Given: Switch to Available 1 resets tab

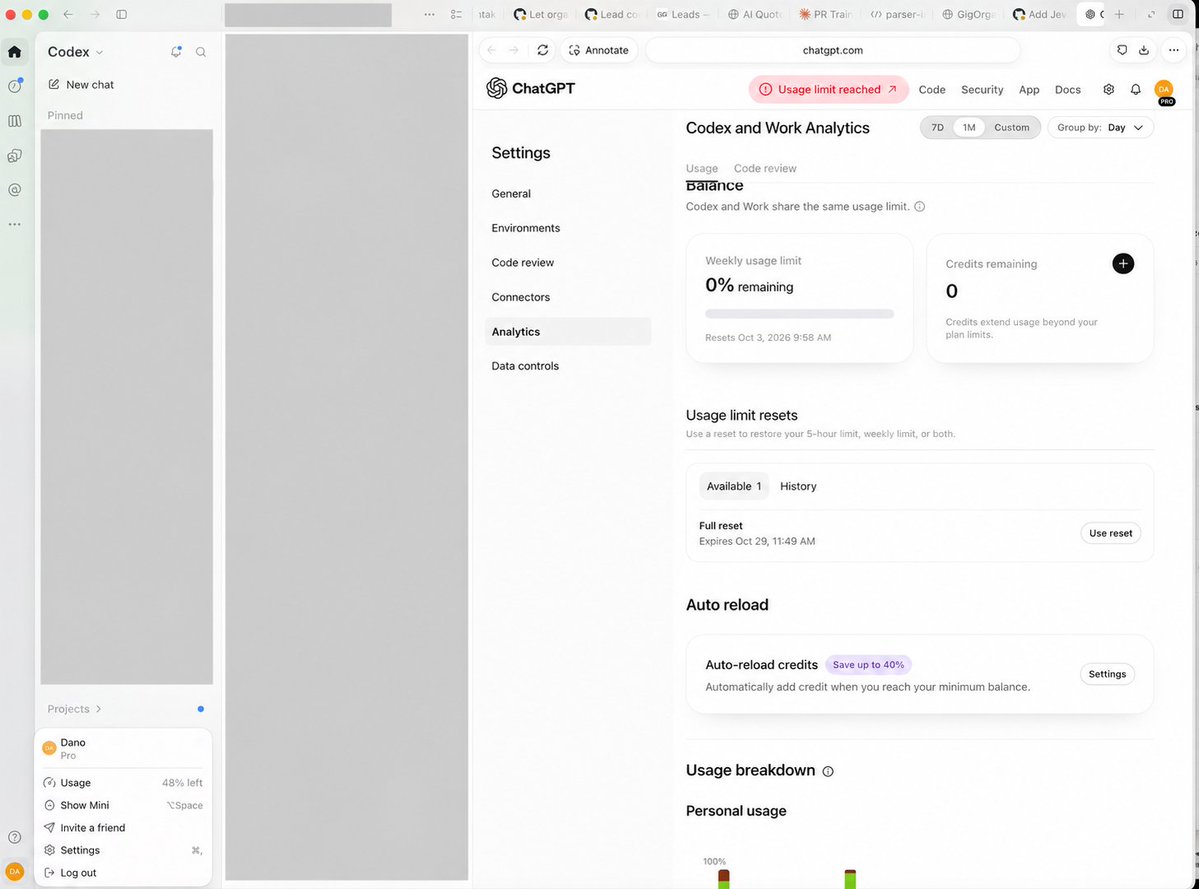Looking at the screenshot, I should pyautogui.click(x=733, y=486).
